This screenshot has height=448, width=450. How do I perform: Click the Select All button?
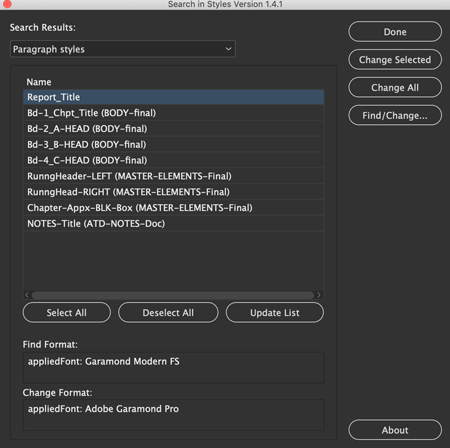pos(67,313)
